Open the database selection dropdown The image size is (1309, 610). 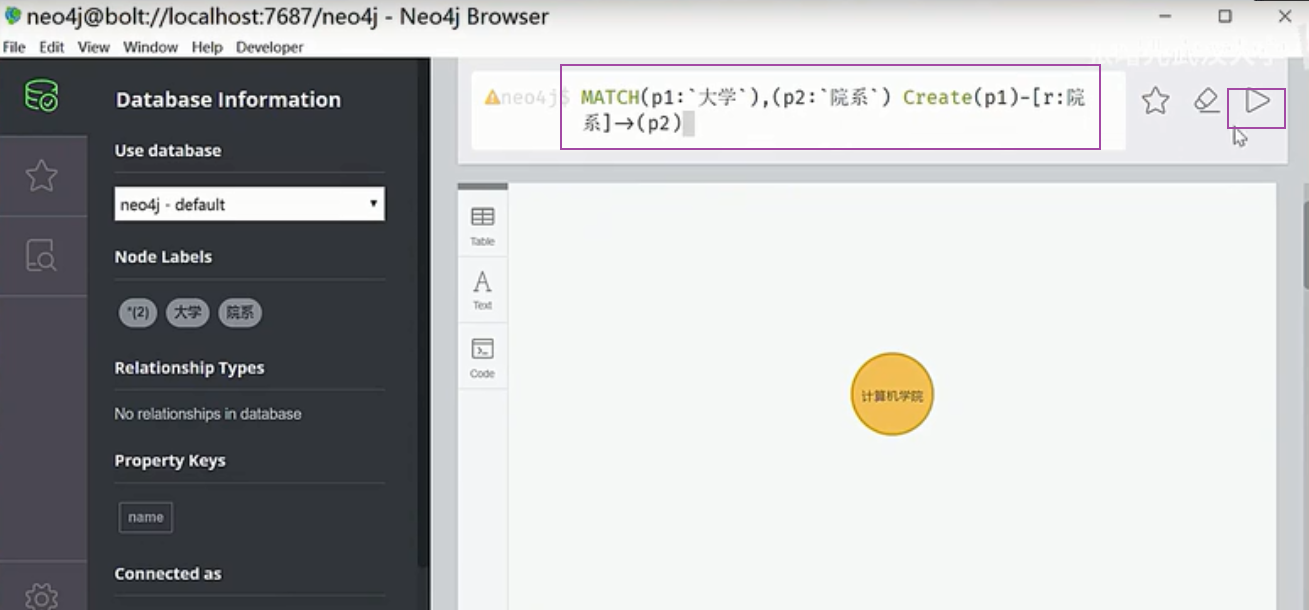click(248, 204)
